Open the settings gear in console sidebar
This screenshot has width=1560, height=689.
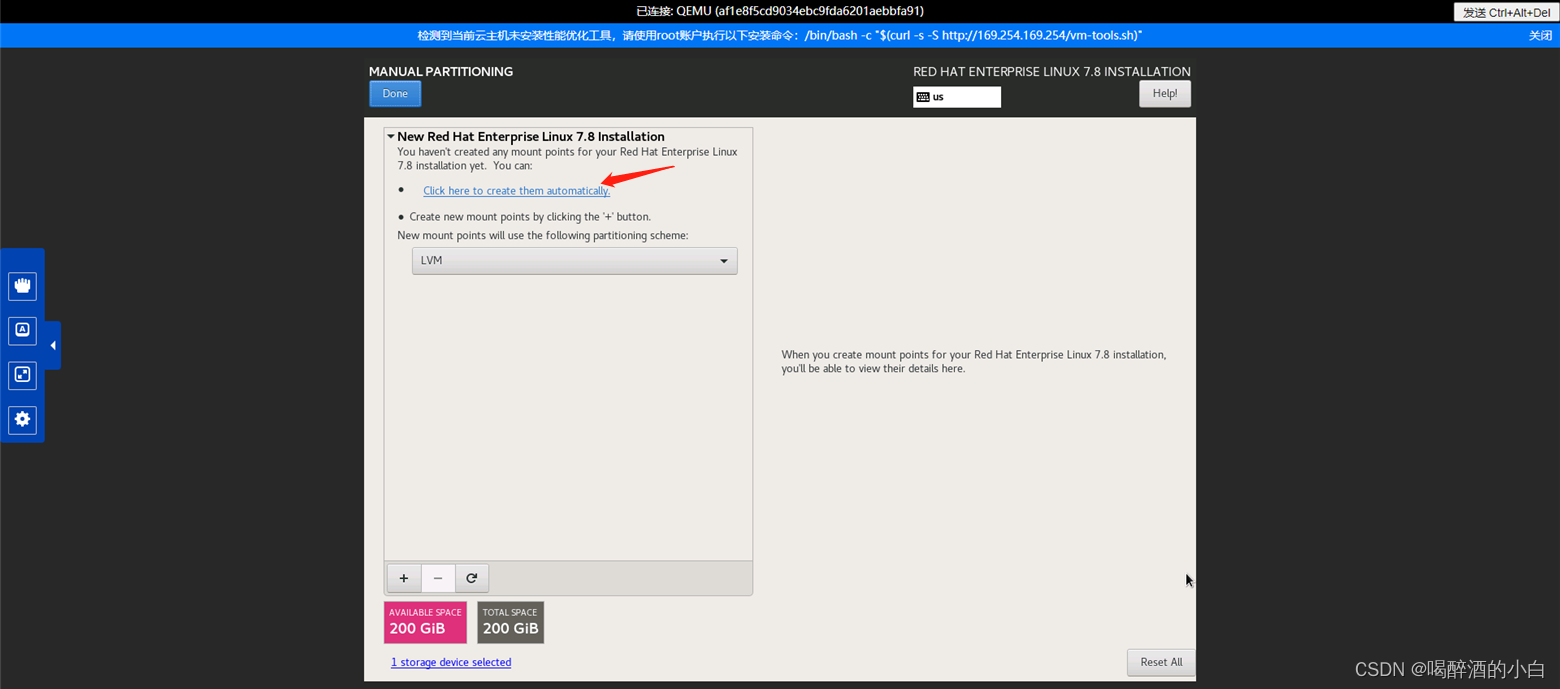pyautogui.click(x=23, y=419)
